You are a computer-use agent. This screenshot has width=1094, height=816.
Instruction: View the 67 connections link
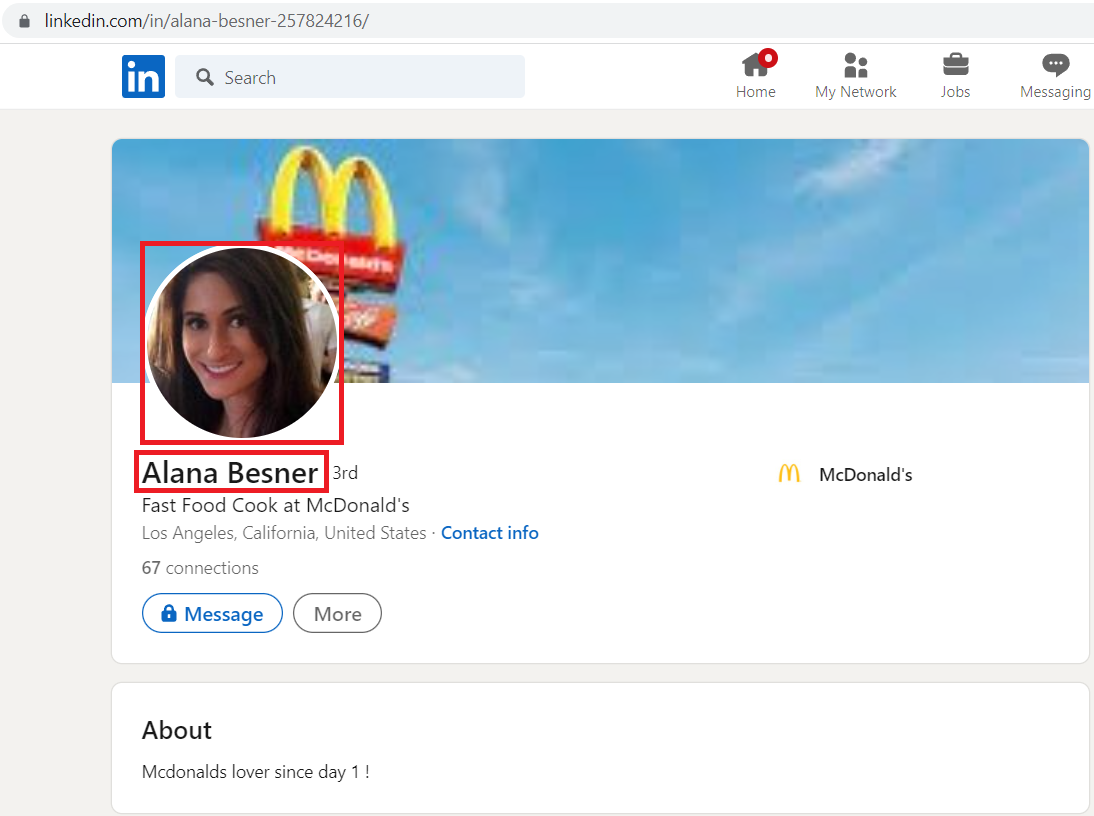(200, 568)
